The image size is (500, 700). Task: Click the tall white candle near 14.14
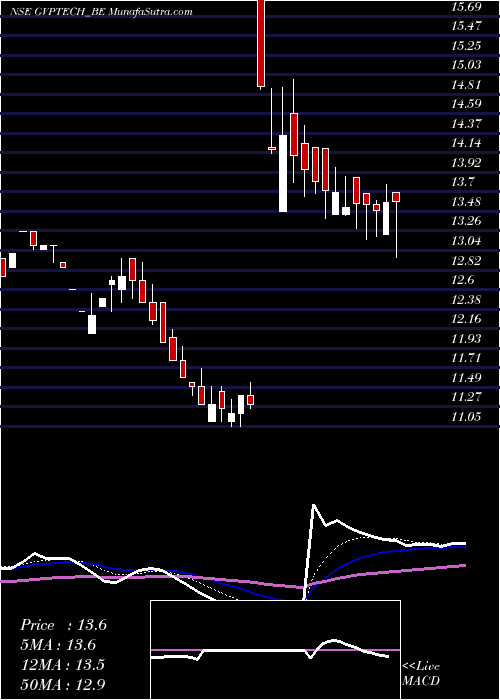(283, 173)
